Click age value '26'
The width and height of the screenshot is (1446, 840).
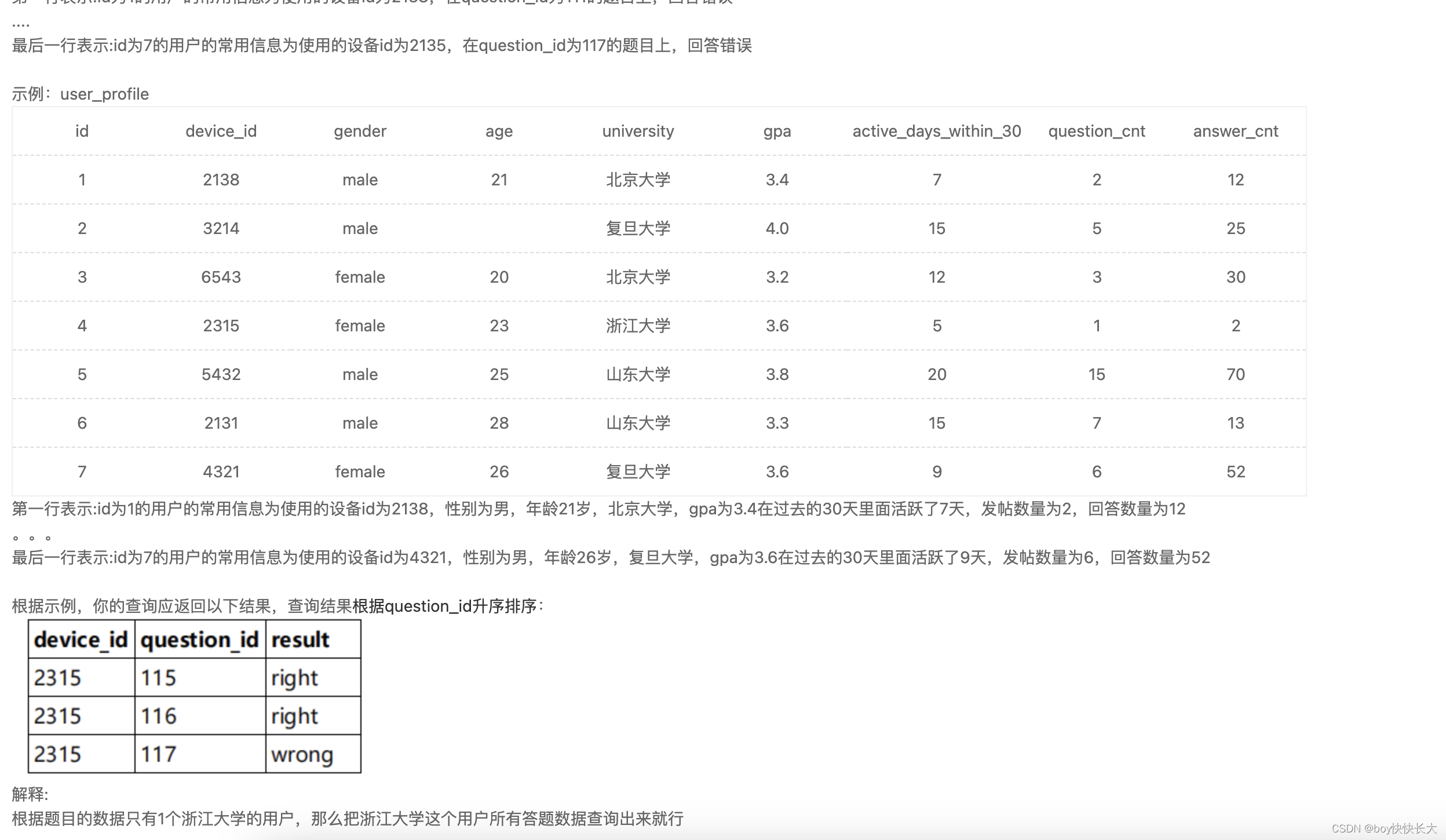pos(499,472)
